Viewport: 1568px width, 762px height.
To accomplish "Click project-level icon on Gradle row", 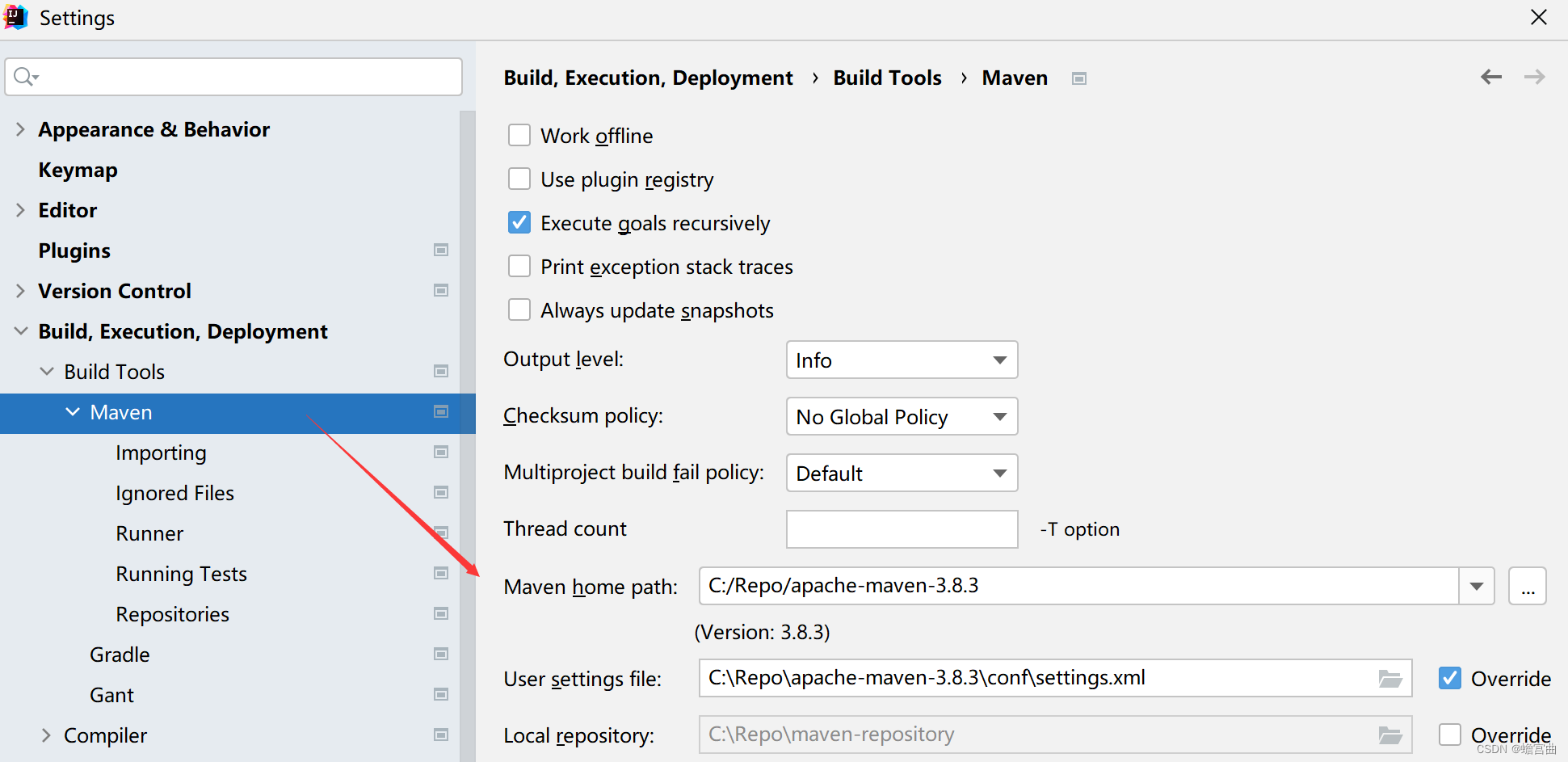I will coord(441,654).
